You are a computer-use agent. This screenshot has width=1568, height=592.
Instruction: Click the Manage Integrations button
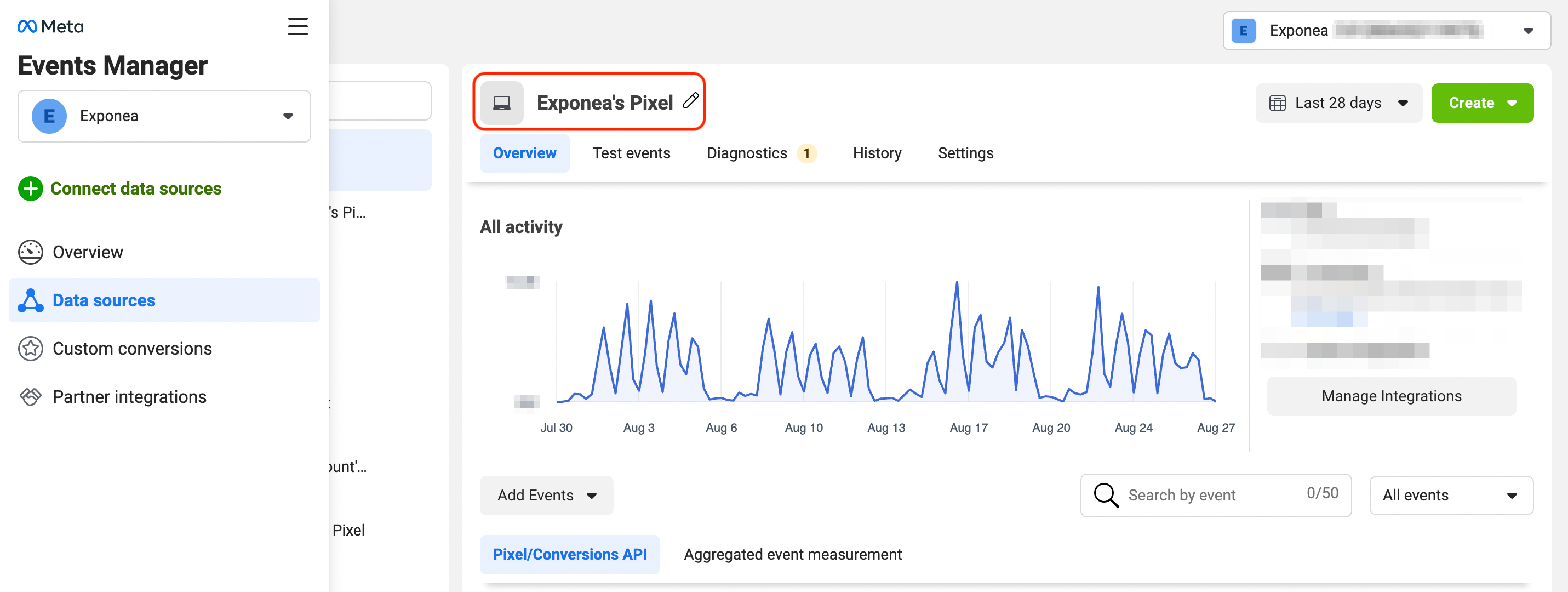(x=1391, y=396)
